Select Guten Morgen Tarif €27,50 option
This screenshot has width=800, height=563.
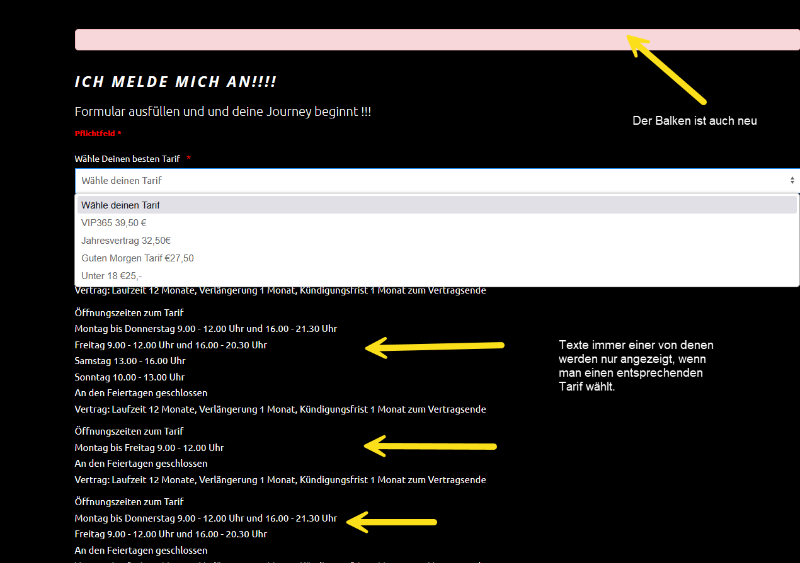[x=437, y=258]
